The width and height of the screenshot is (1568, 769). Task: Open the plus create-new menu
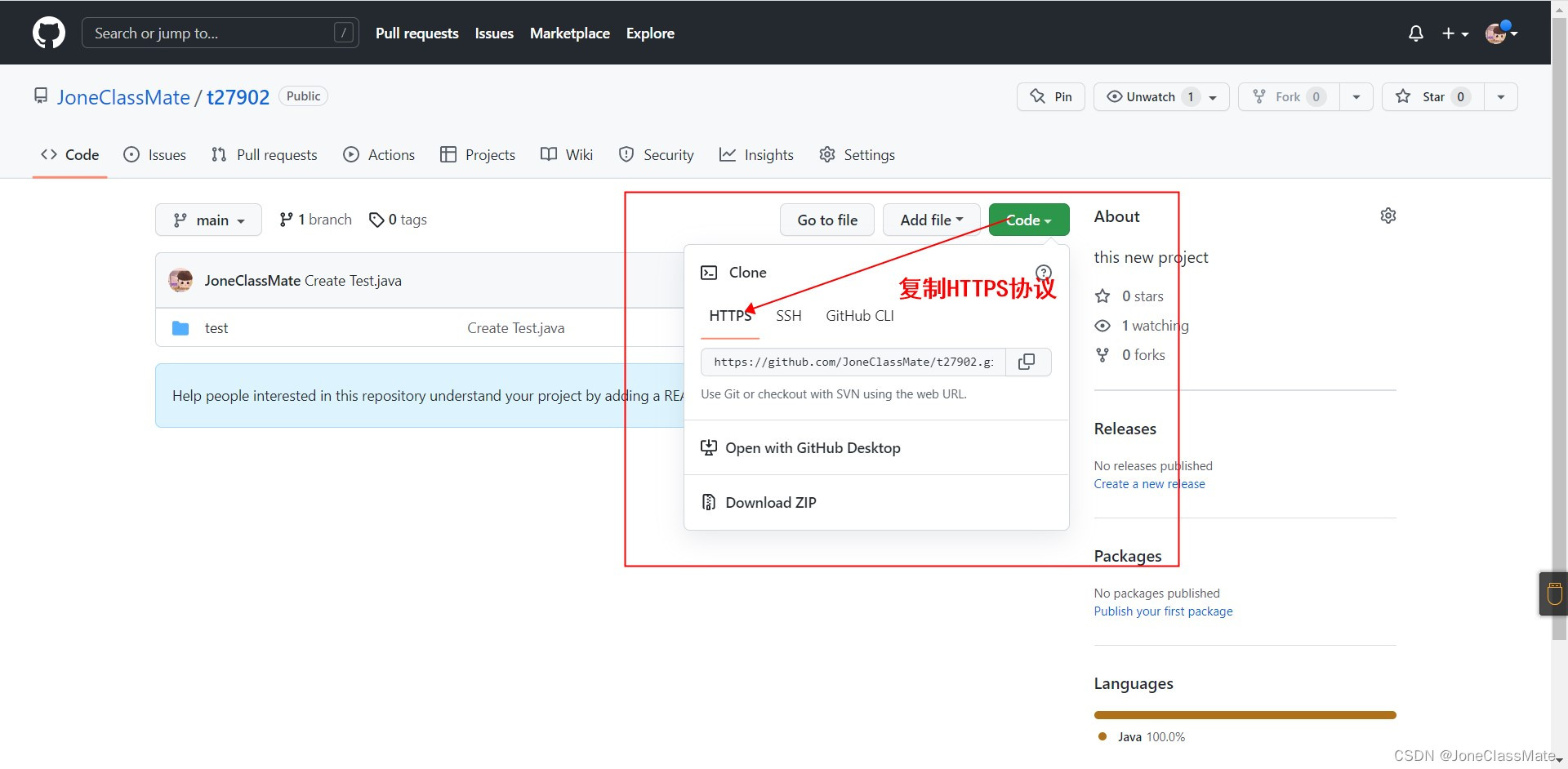(1455, 33)
